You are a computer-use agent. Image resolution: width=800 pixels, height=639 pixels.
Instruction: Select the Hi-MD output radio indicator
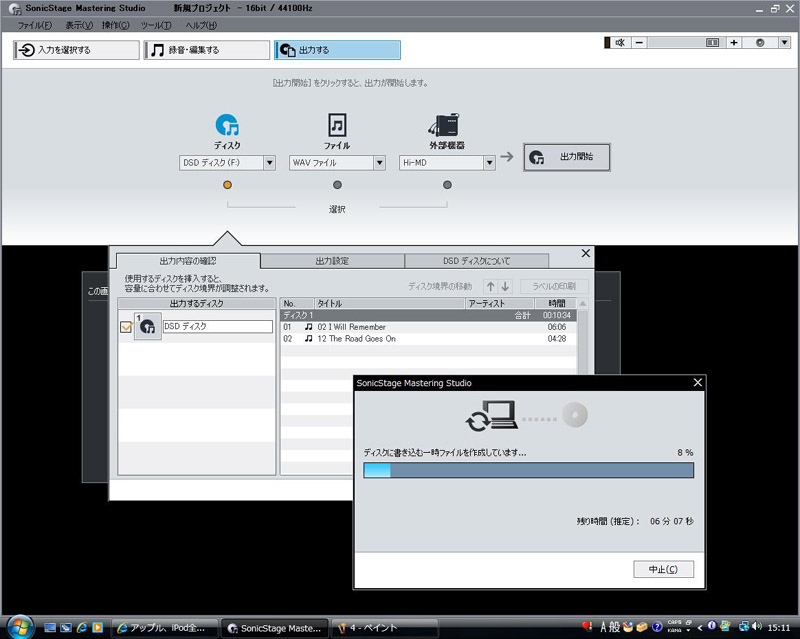tap(447, 184)
